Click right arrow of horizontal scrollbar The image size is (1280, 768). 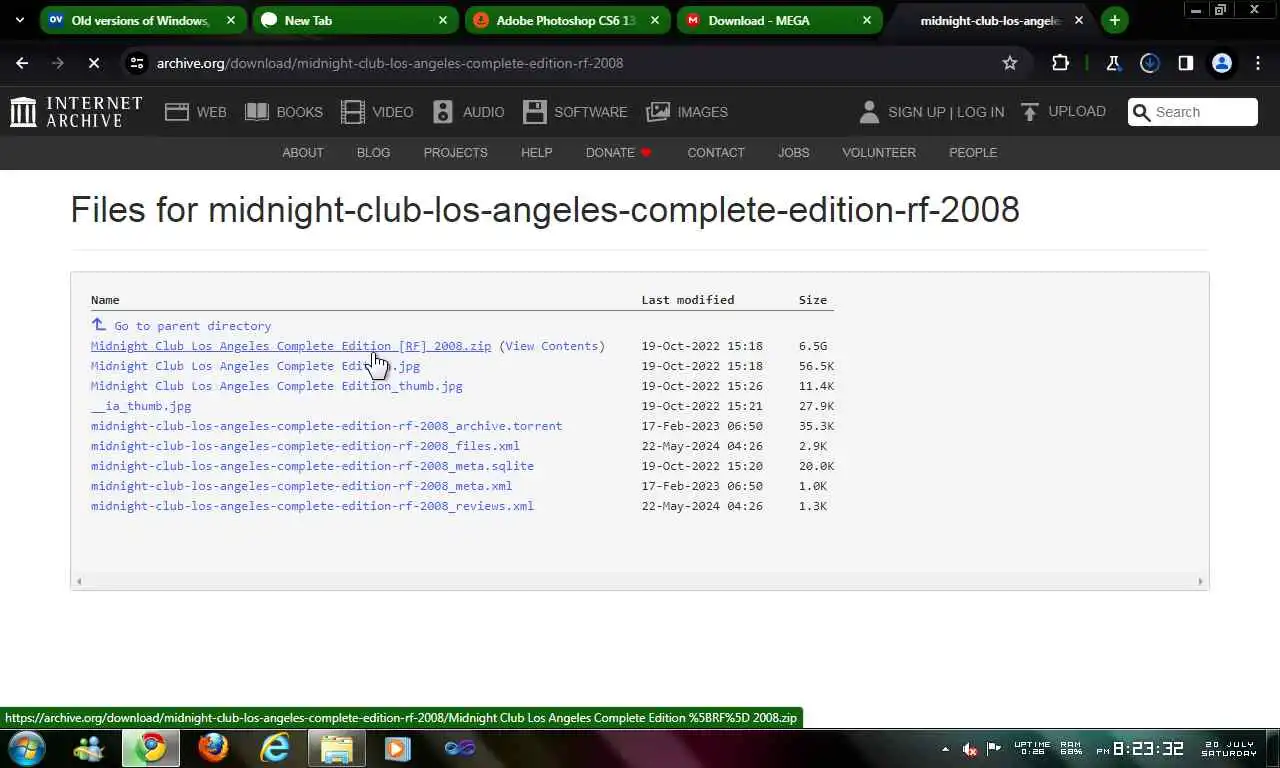coord(1201,581)
